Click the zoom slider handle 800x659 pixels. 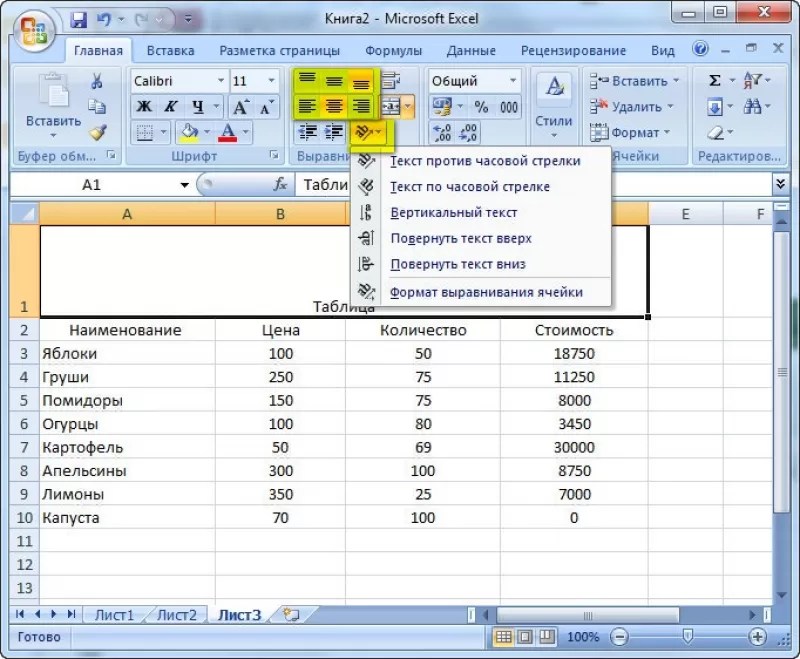coord(688,636)
